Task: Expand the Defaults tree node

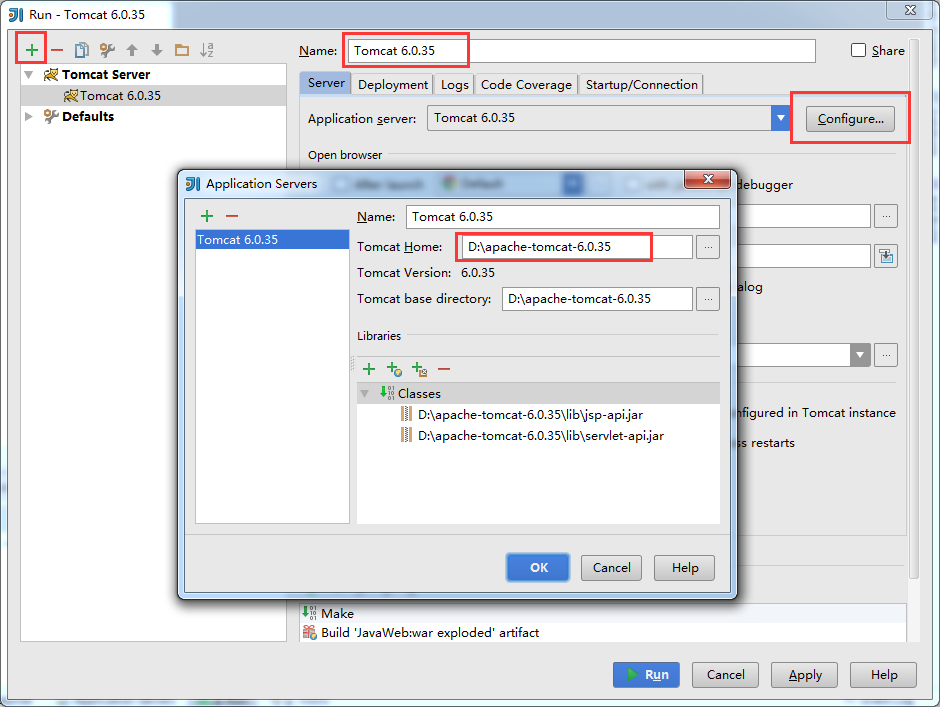Action: click(x=29, y=116)
